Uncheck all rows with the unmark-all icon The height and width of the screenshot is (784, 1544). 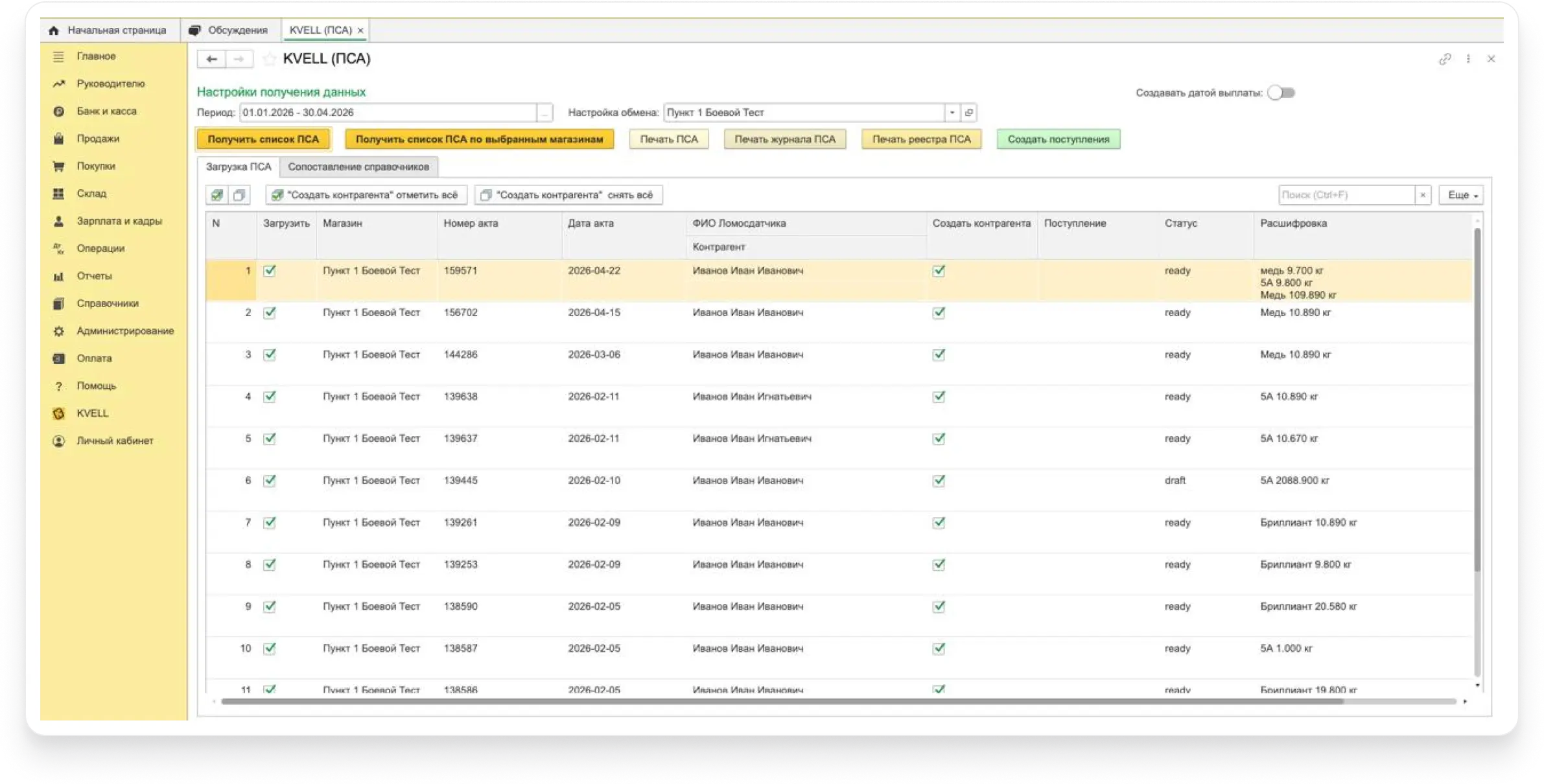tap(239, 195)
